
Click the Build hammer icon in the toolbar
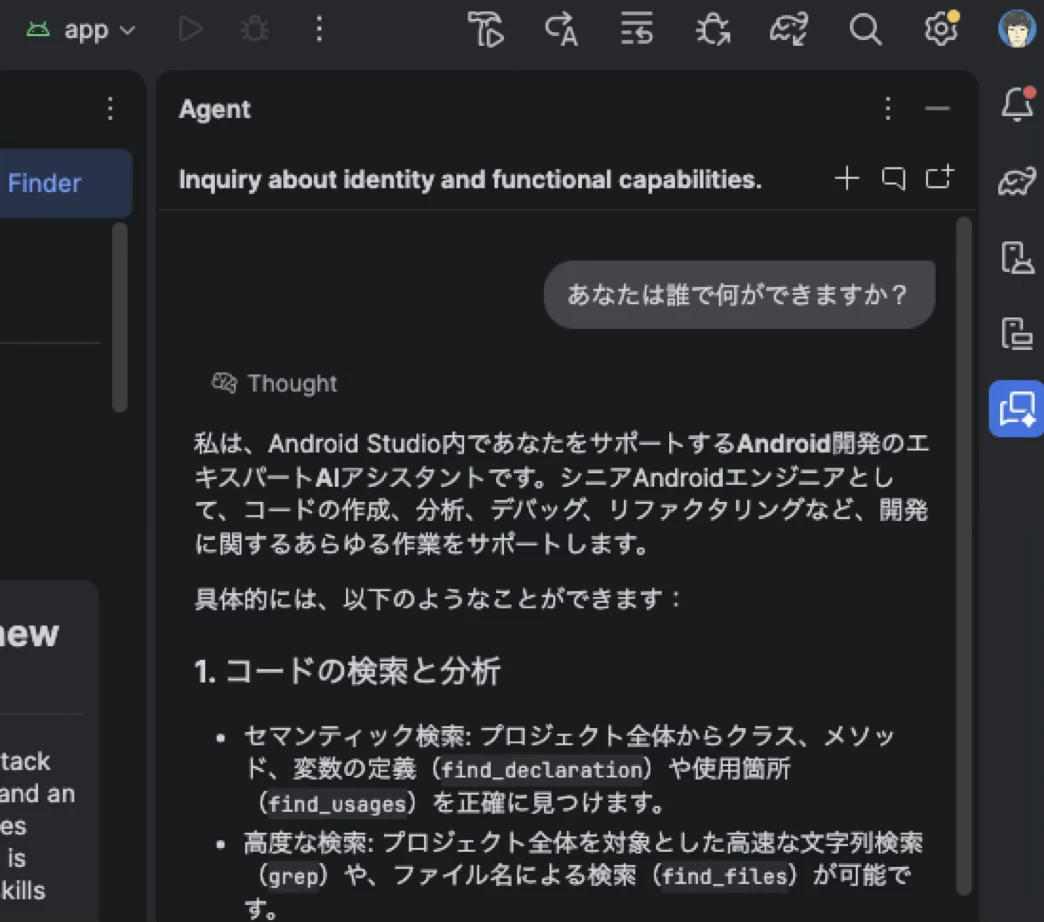point(486,30)
